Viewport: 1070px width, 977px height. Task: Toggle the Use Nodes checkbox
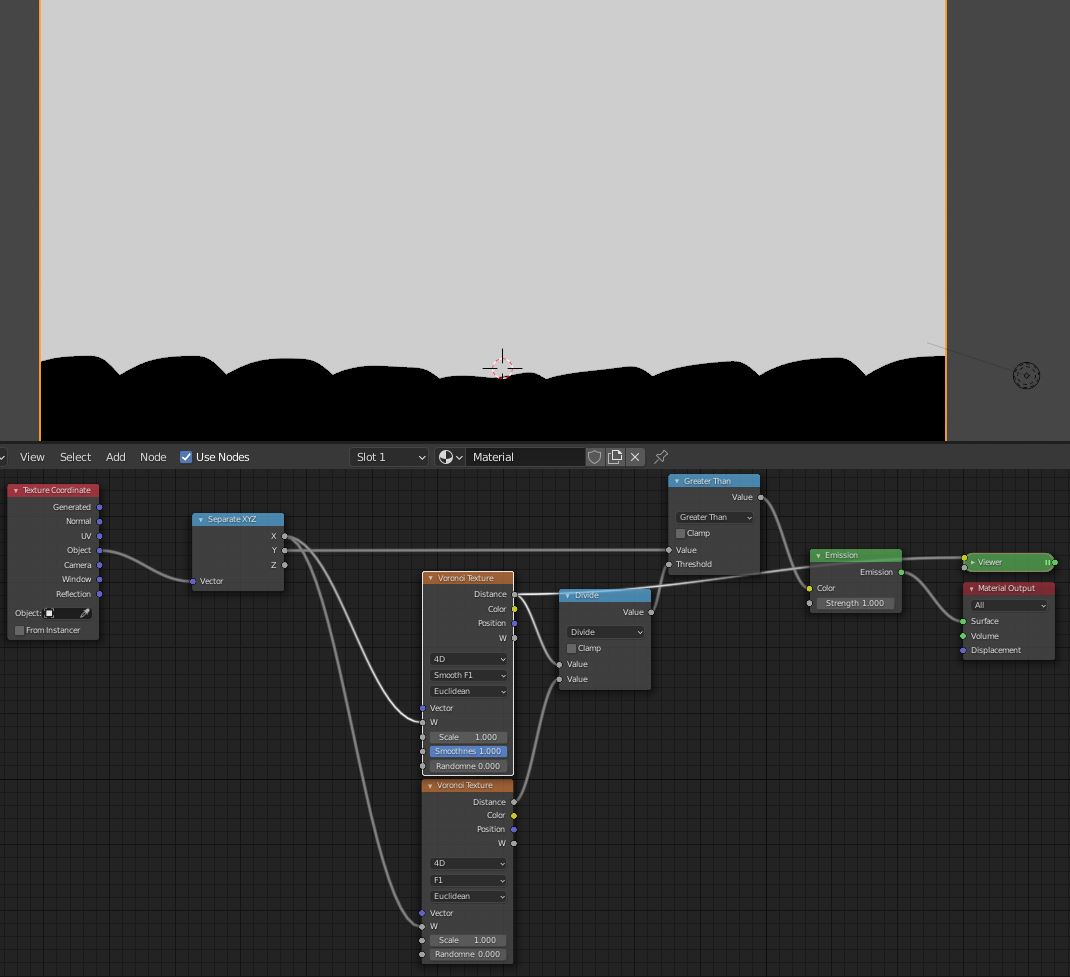pyautogui.click(x=186, y=457)
